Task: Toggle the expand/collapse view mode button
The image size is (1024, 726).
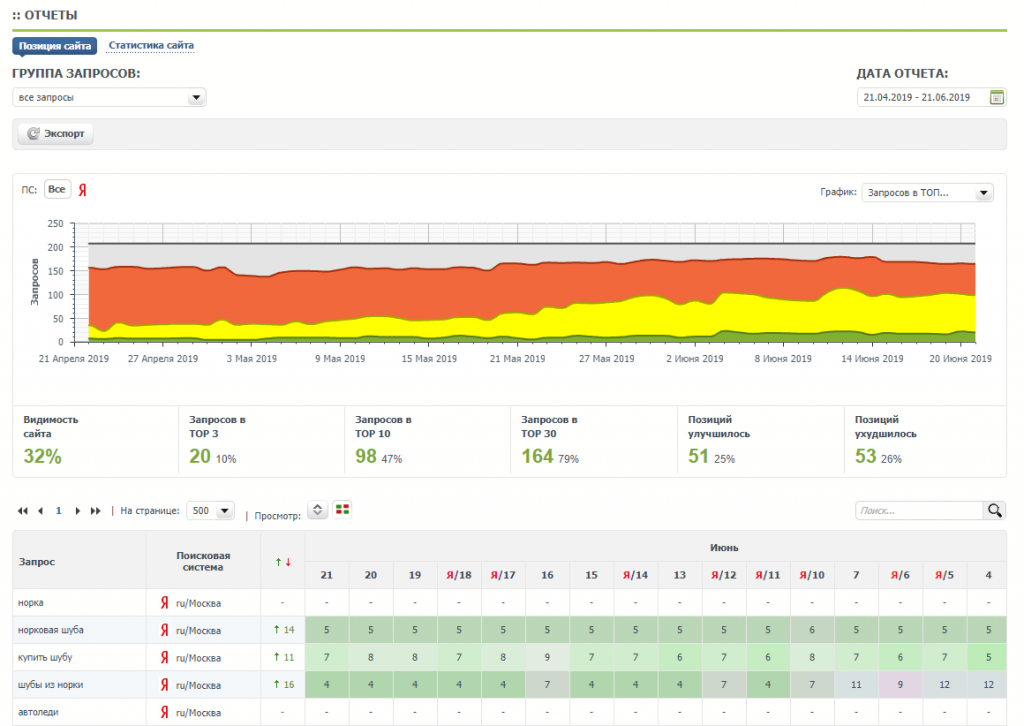Action: pyautogui.click(x=317, y=510)
